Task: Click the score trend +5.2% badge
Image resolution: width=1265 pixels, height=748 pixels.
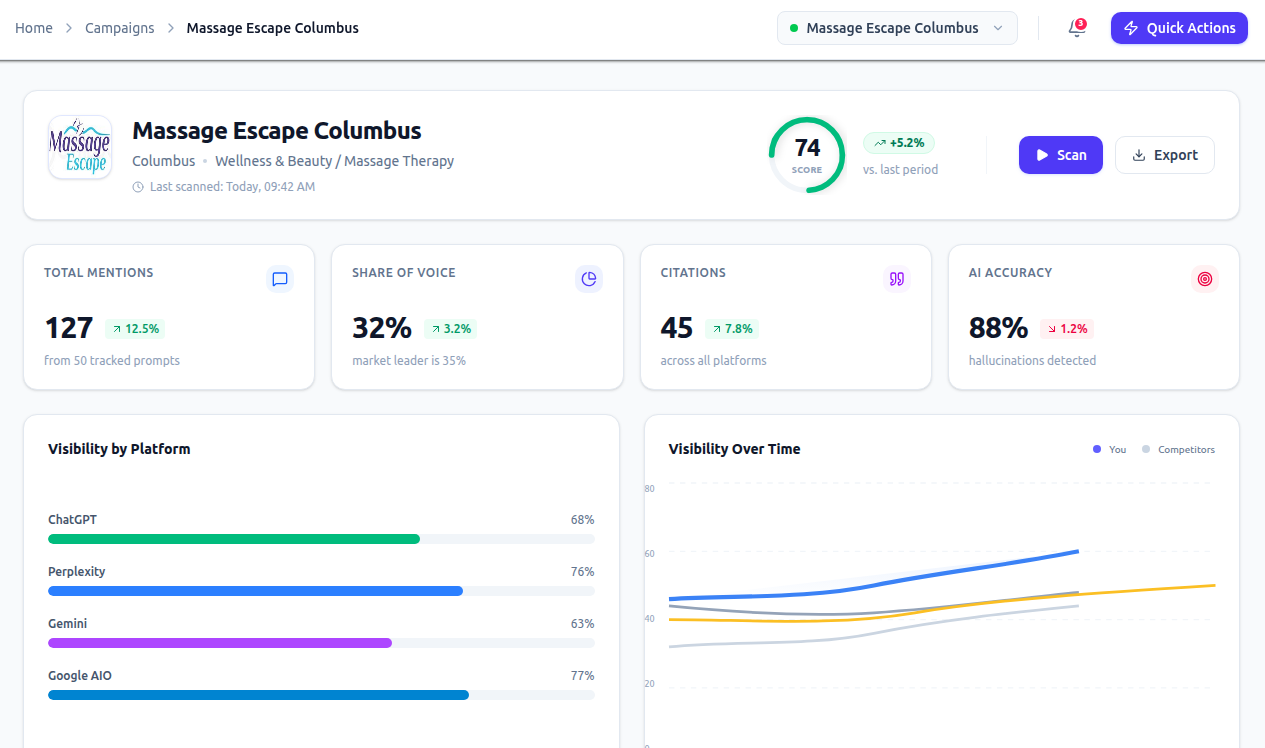Action: pyautogui.click(x=899, y=143)
